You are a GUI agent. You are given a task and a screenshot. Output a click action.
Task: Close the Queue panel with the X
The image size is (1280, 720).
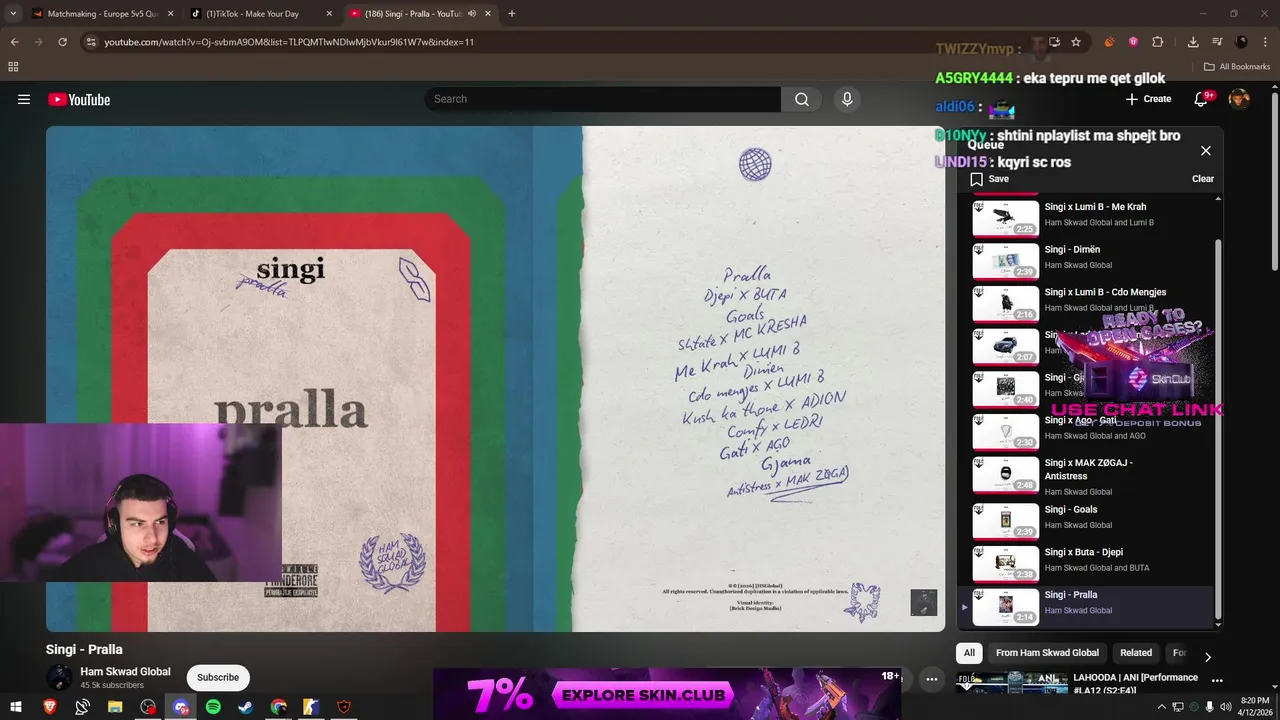tap(1205, 151)
